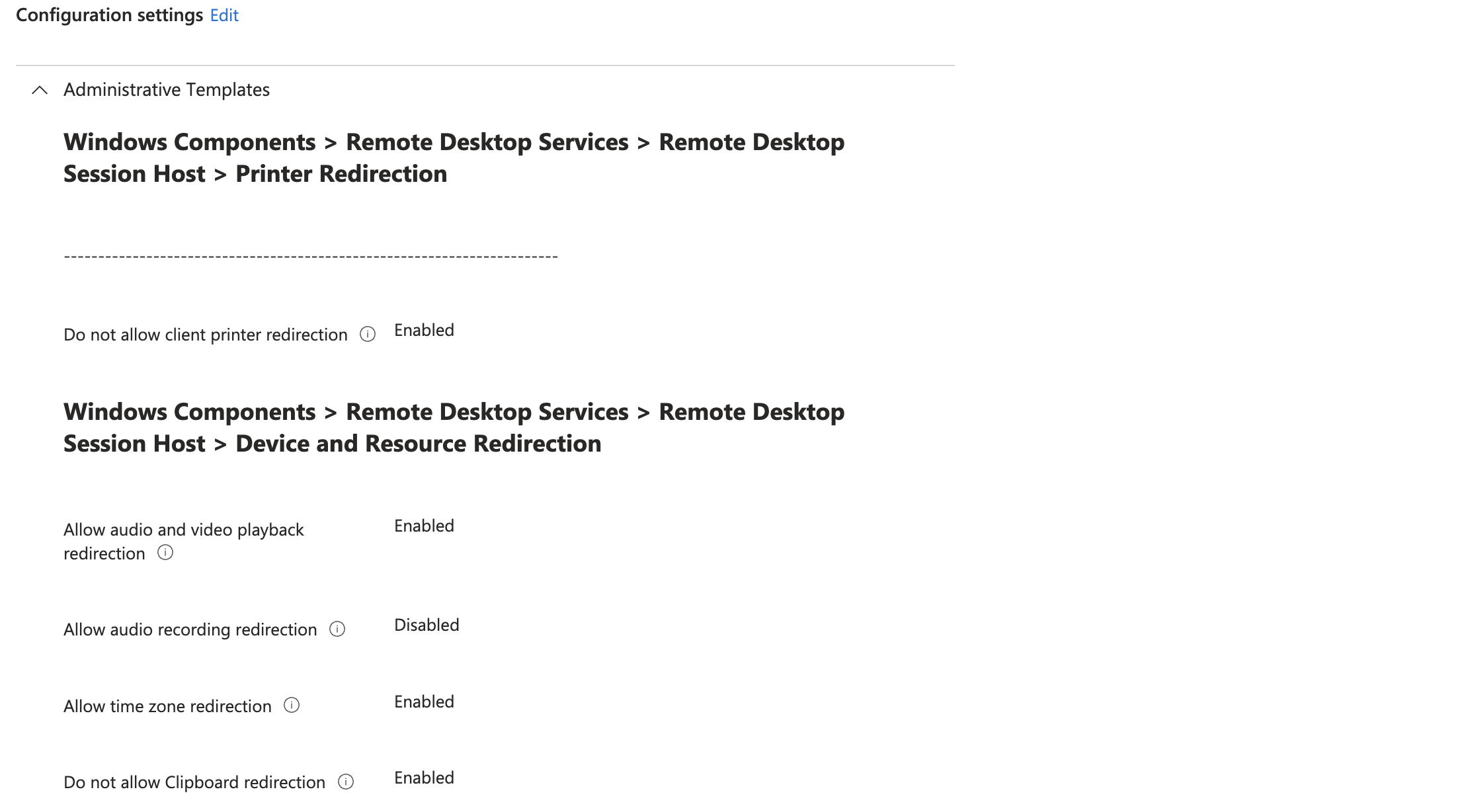Open info icon for audio video playback redirection
Viewport: 1464px width, 812px height.
[x=165, y=553]
